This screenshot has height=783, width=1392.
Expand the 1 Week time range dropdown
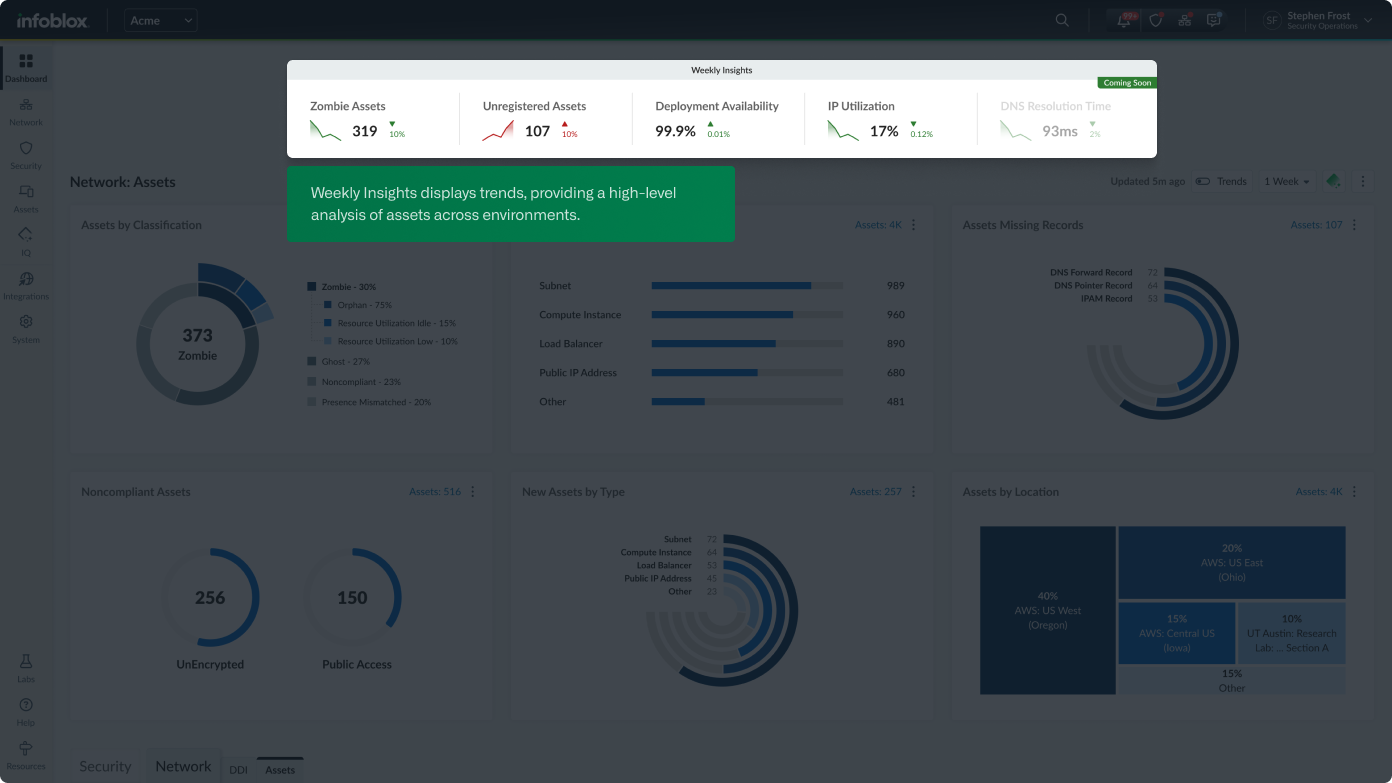tap(1286, 182)
